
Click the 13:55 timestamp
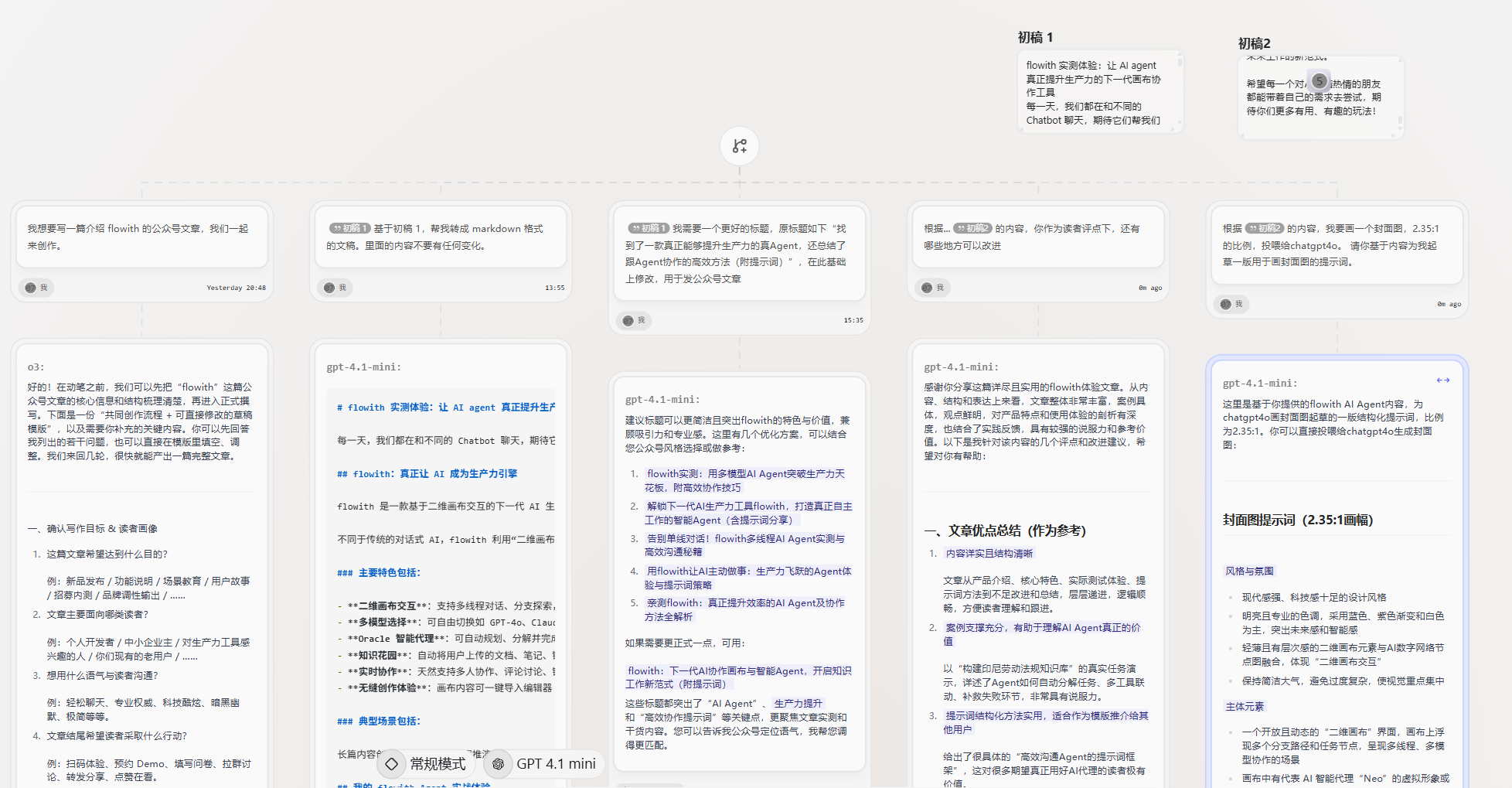click(x=554, y=288)
